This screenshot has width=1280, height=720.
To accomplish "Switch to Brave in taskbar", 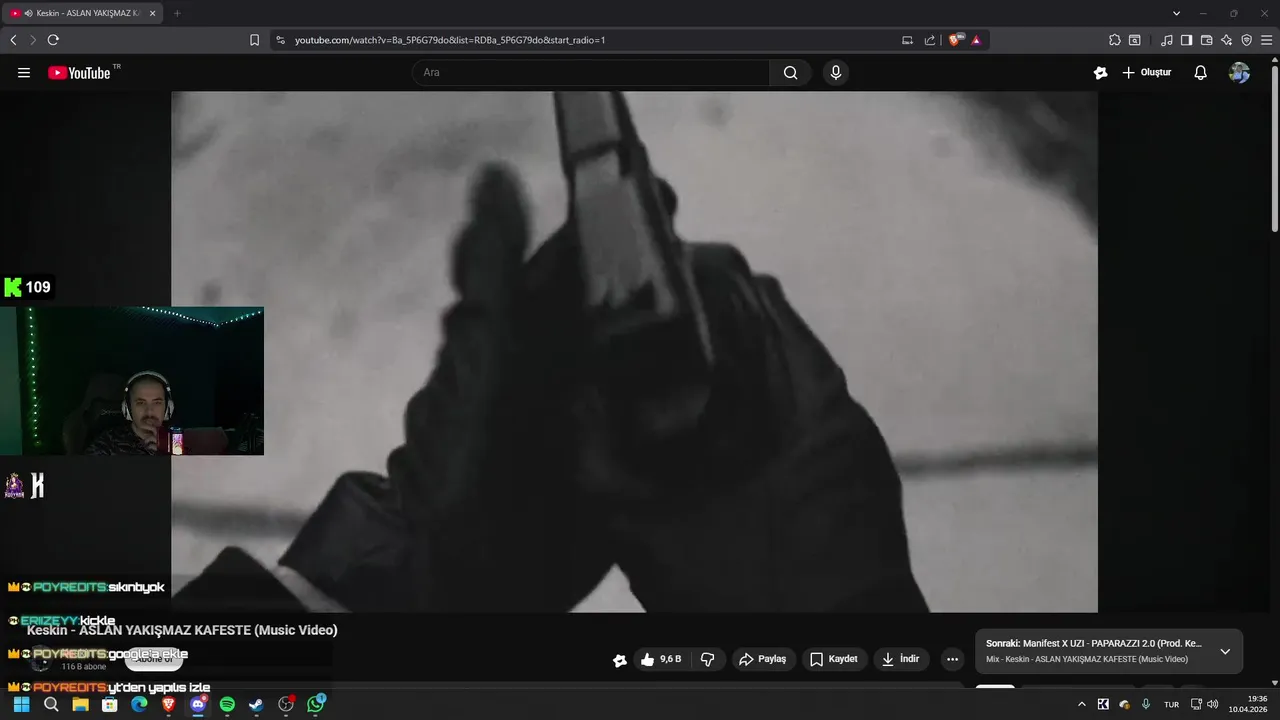I will (x=168, y=705).
